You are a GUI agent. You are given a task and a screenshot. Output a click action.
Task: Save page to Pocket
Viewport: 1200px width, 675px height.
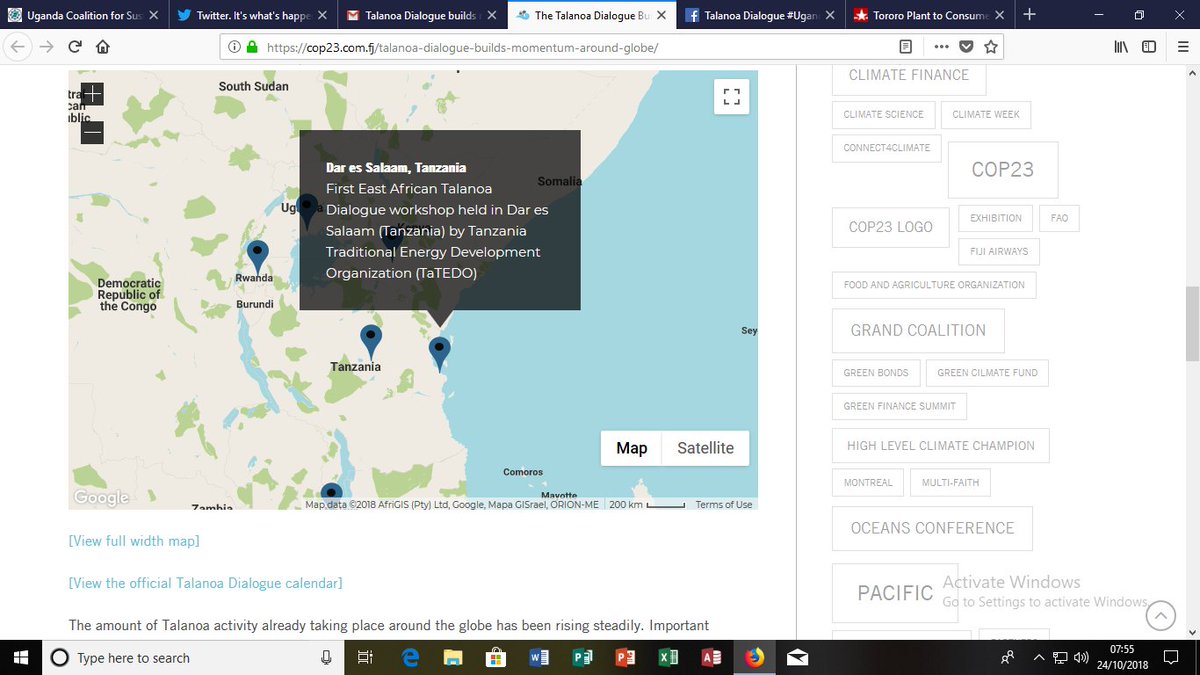click(x=966, y=47)
